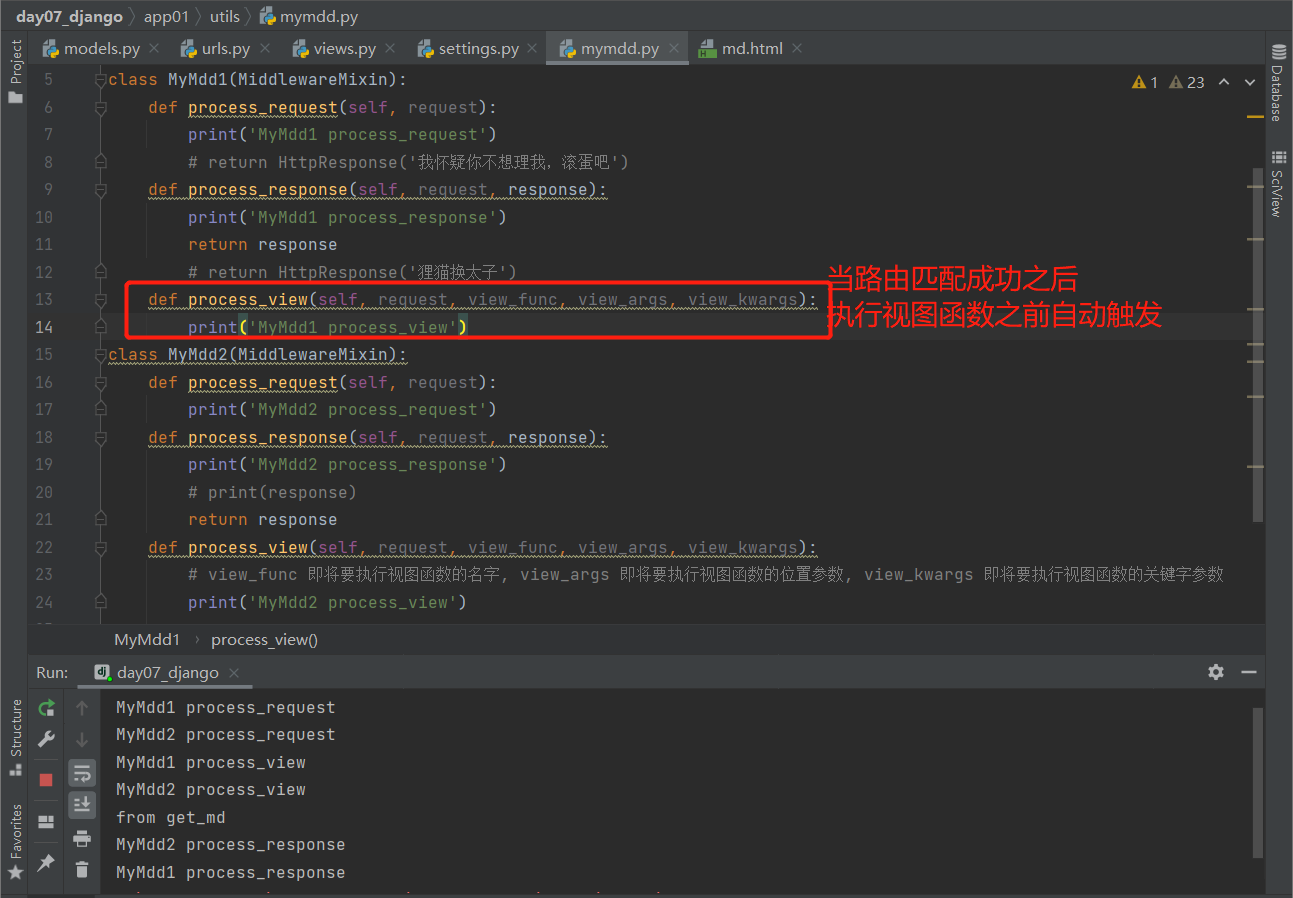Stop the running day07_django process
Screen dimensions: 1293x898
point(46,779)
